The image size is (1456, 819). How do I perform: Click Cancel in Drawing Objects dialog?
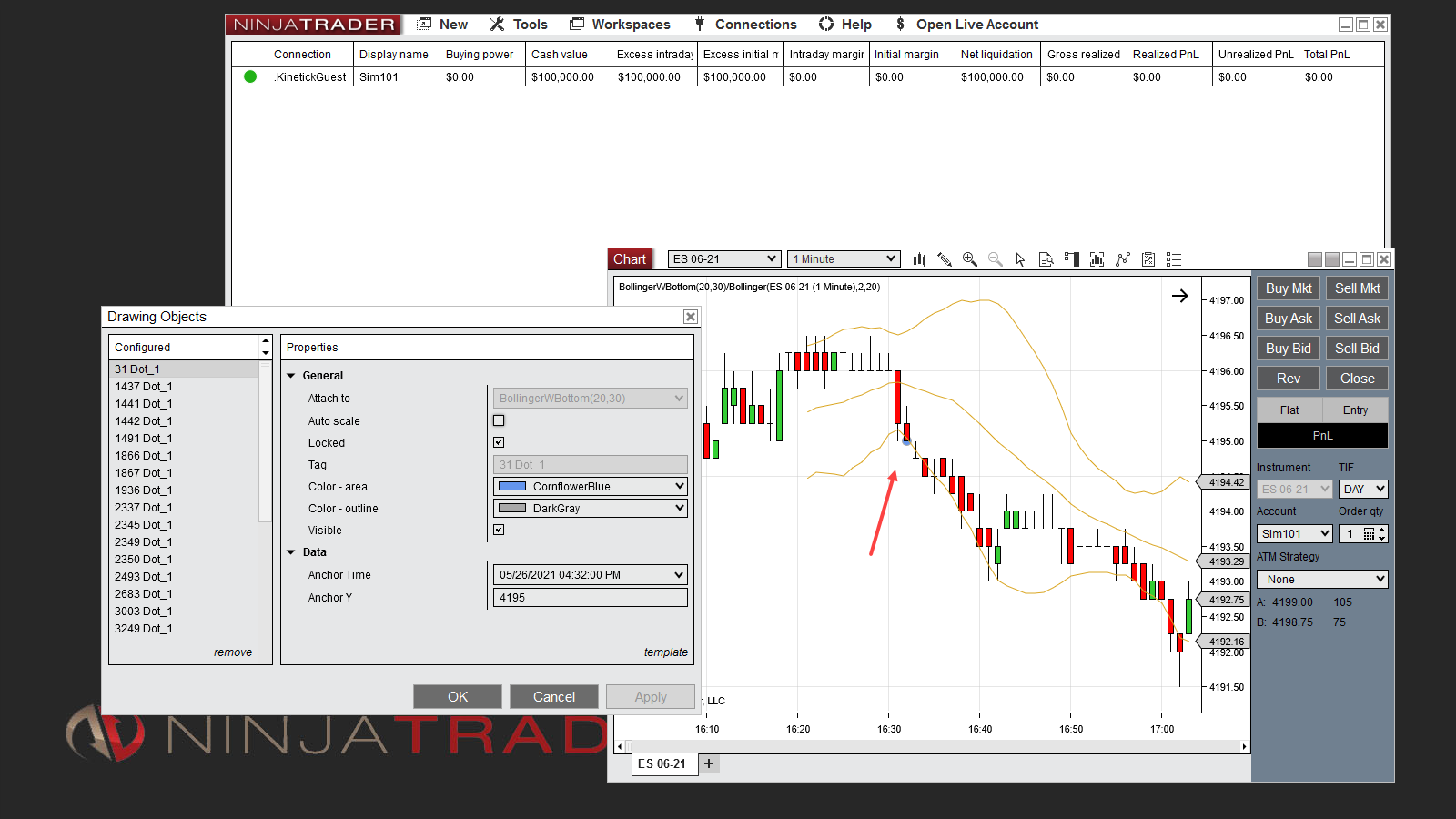point(554,697)
